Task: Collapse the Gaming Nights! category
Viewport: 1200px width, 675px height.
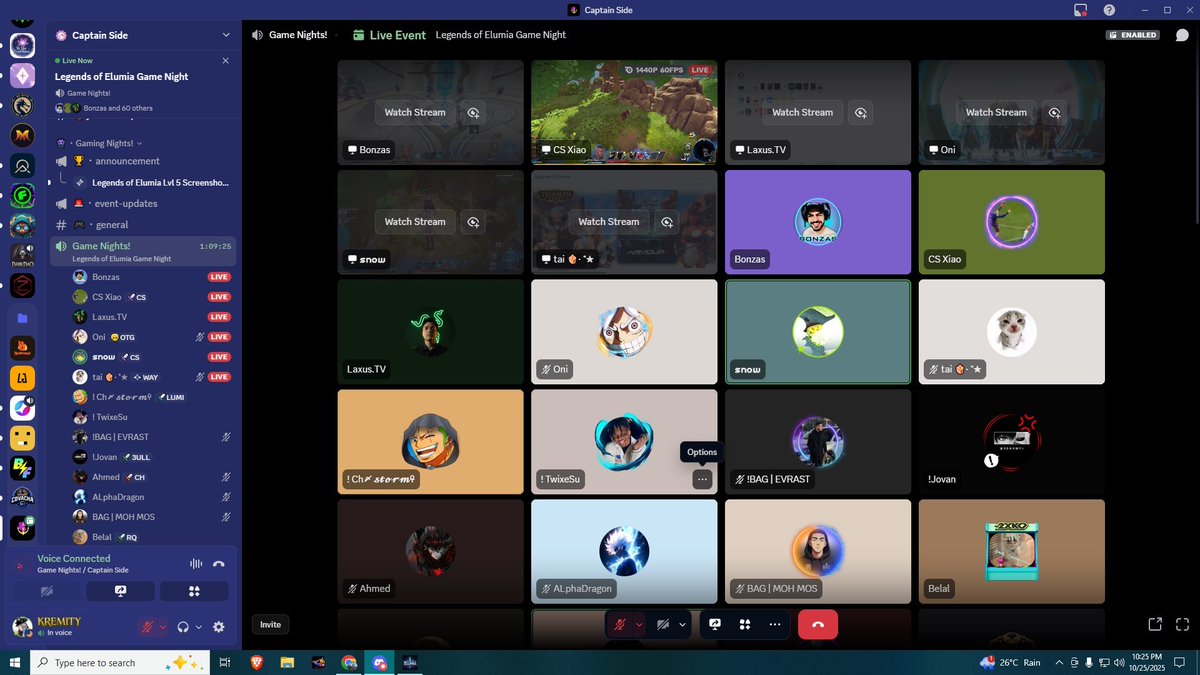Action: click(x=104, y=143)
